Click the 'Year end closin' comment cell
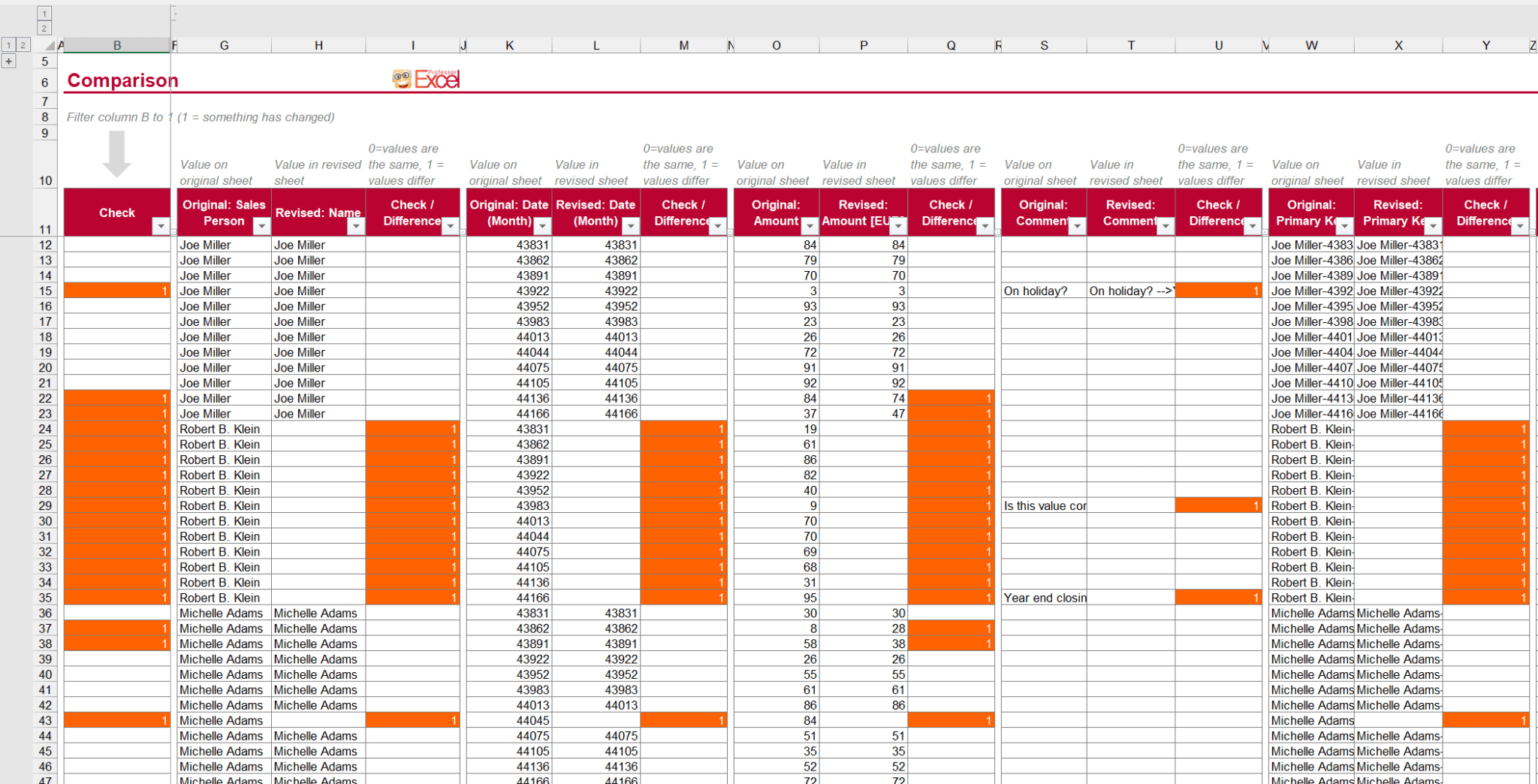The image size is (1538, 784). tap(1044, 598)
